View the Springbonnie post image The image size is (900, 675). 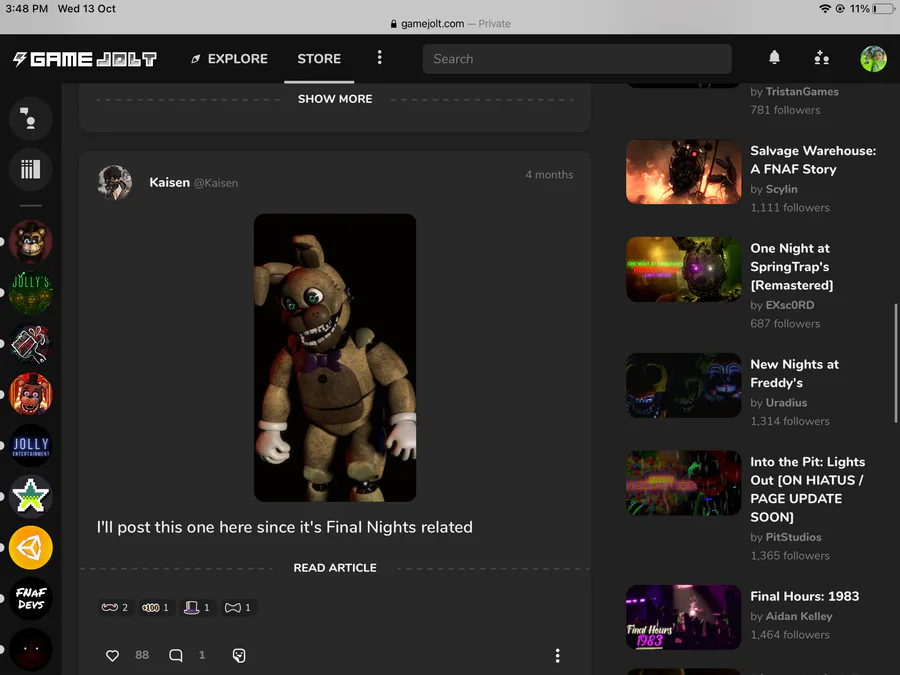pos(335,358)
